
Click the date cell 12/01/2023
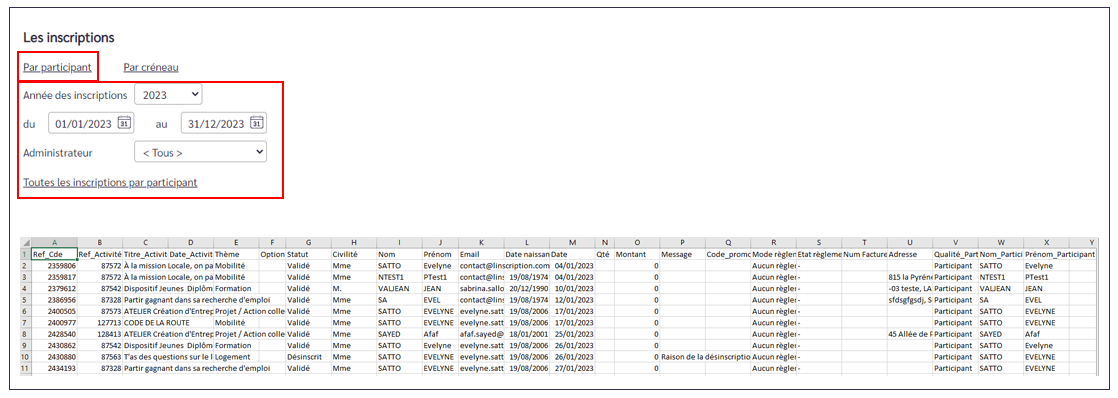pos(573,301)
